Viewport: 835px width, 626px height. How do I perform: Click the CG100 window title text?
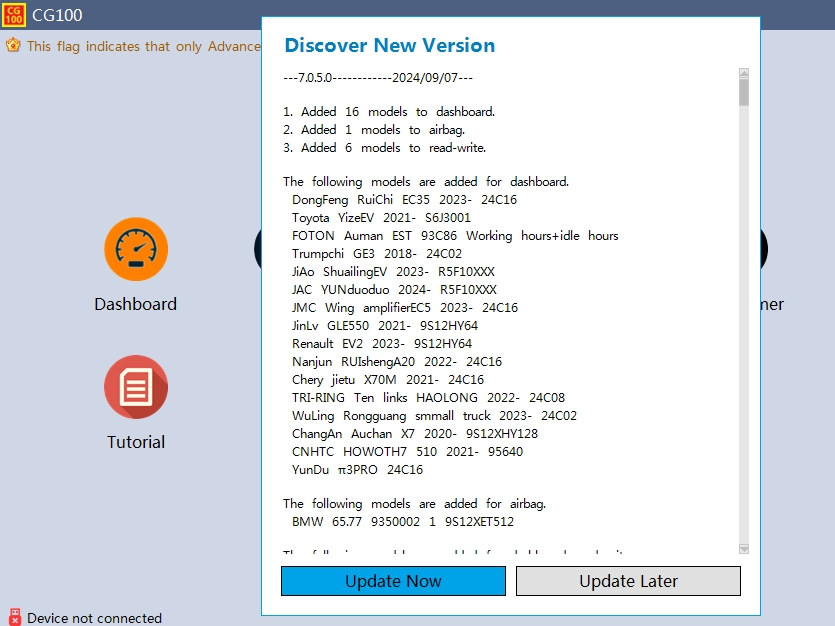[x=57, y=15]
